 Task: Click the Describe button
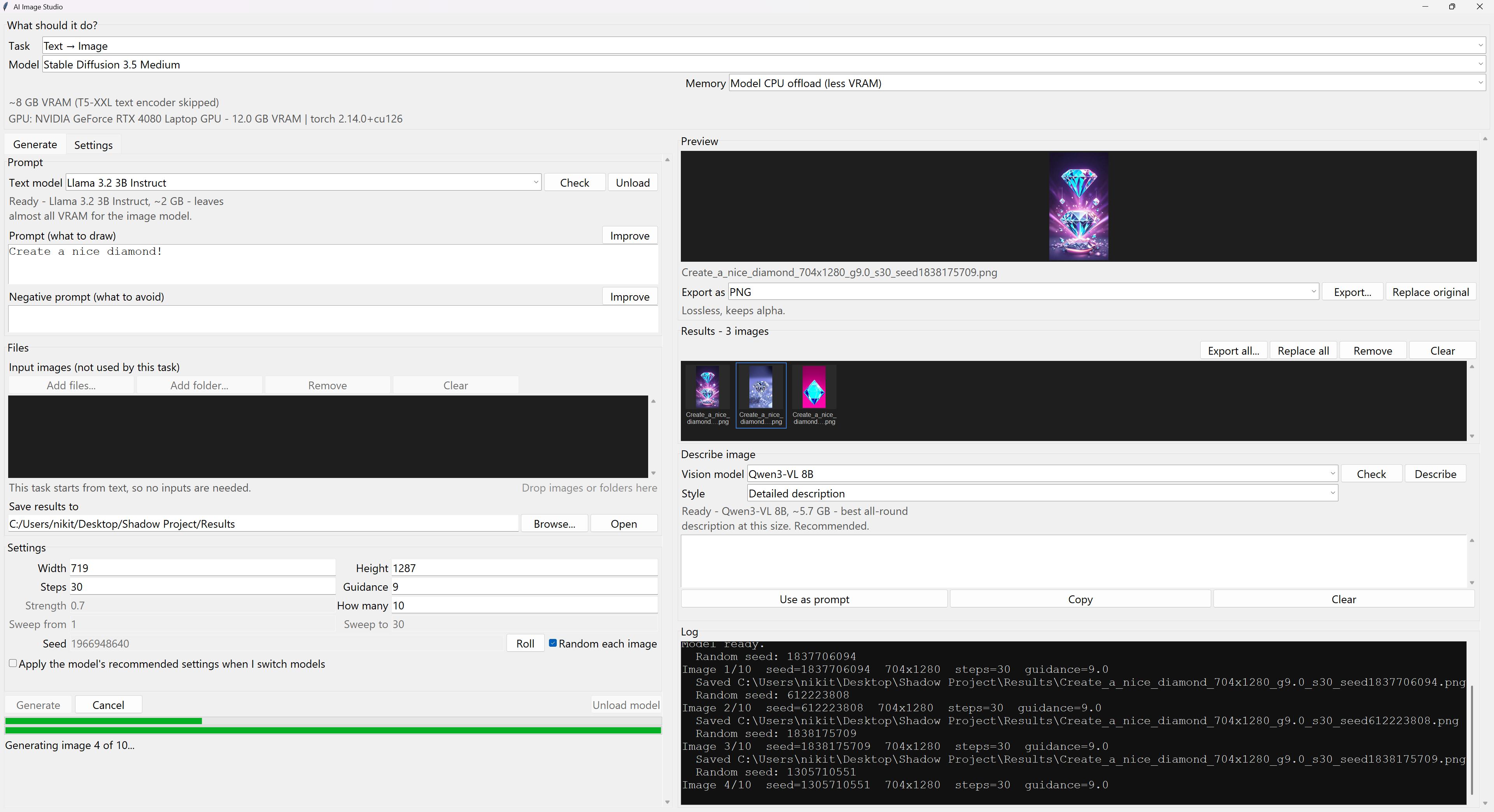(x=1435, y=474)
